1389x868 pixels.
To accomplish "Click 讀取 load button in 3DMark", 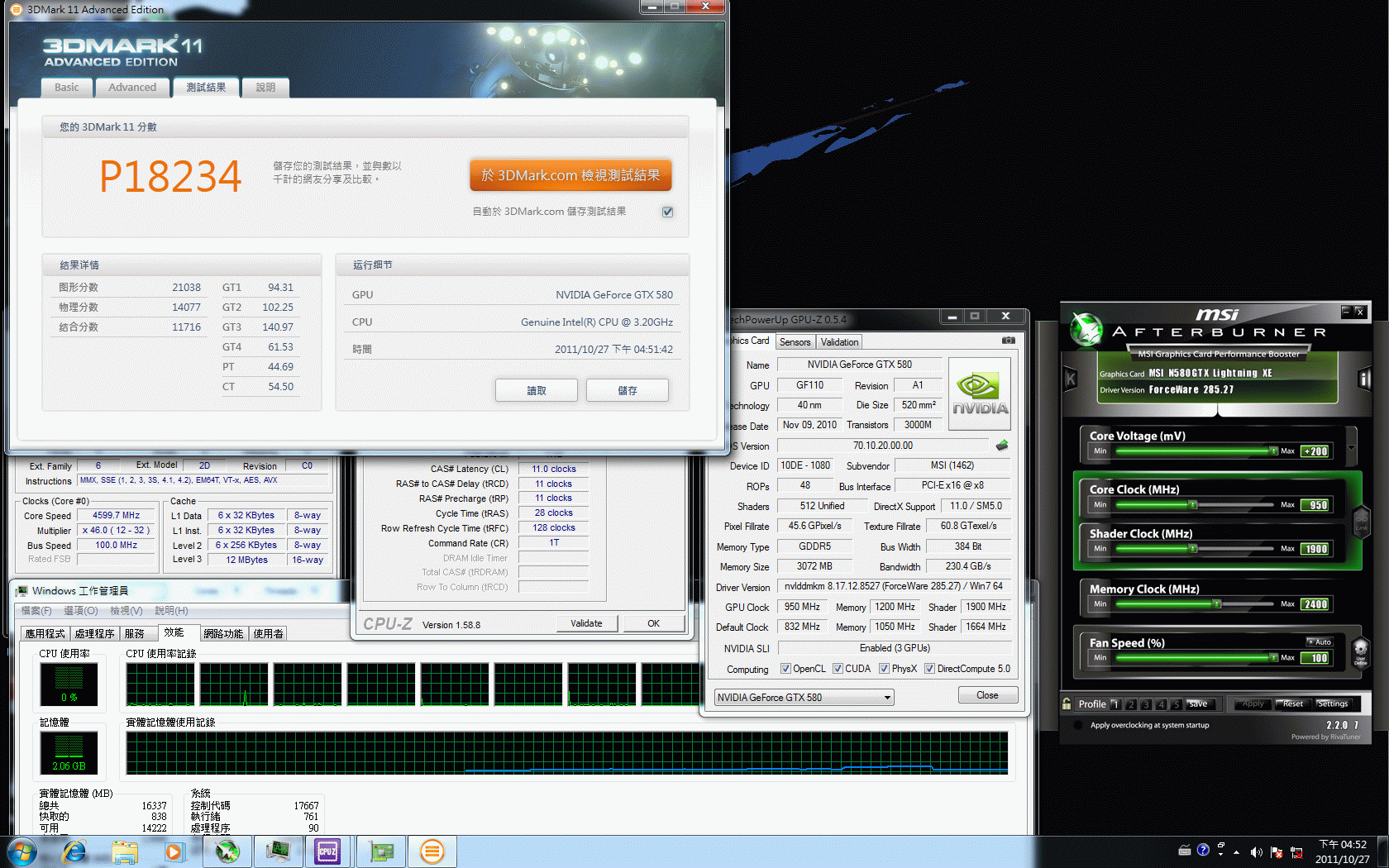I will [x=537, y=390].
